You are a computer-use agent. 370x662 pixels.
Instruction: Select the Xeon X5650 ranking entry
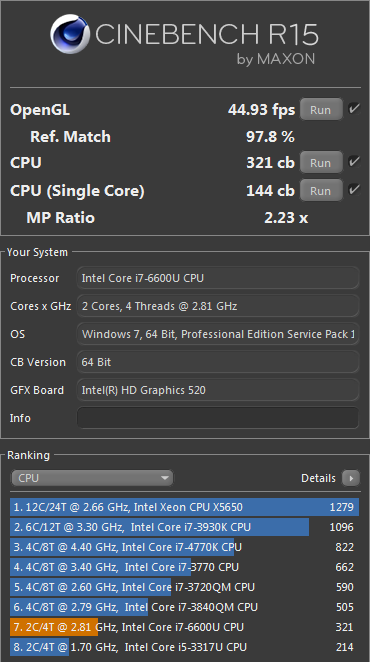coord(185,507)
